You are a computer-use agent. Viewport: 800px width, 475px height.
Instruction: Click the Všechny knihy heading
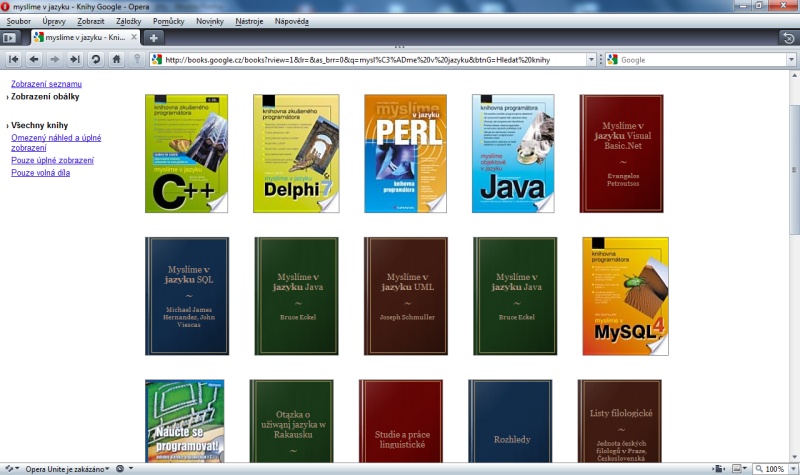tap(40, 125)
